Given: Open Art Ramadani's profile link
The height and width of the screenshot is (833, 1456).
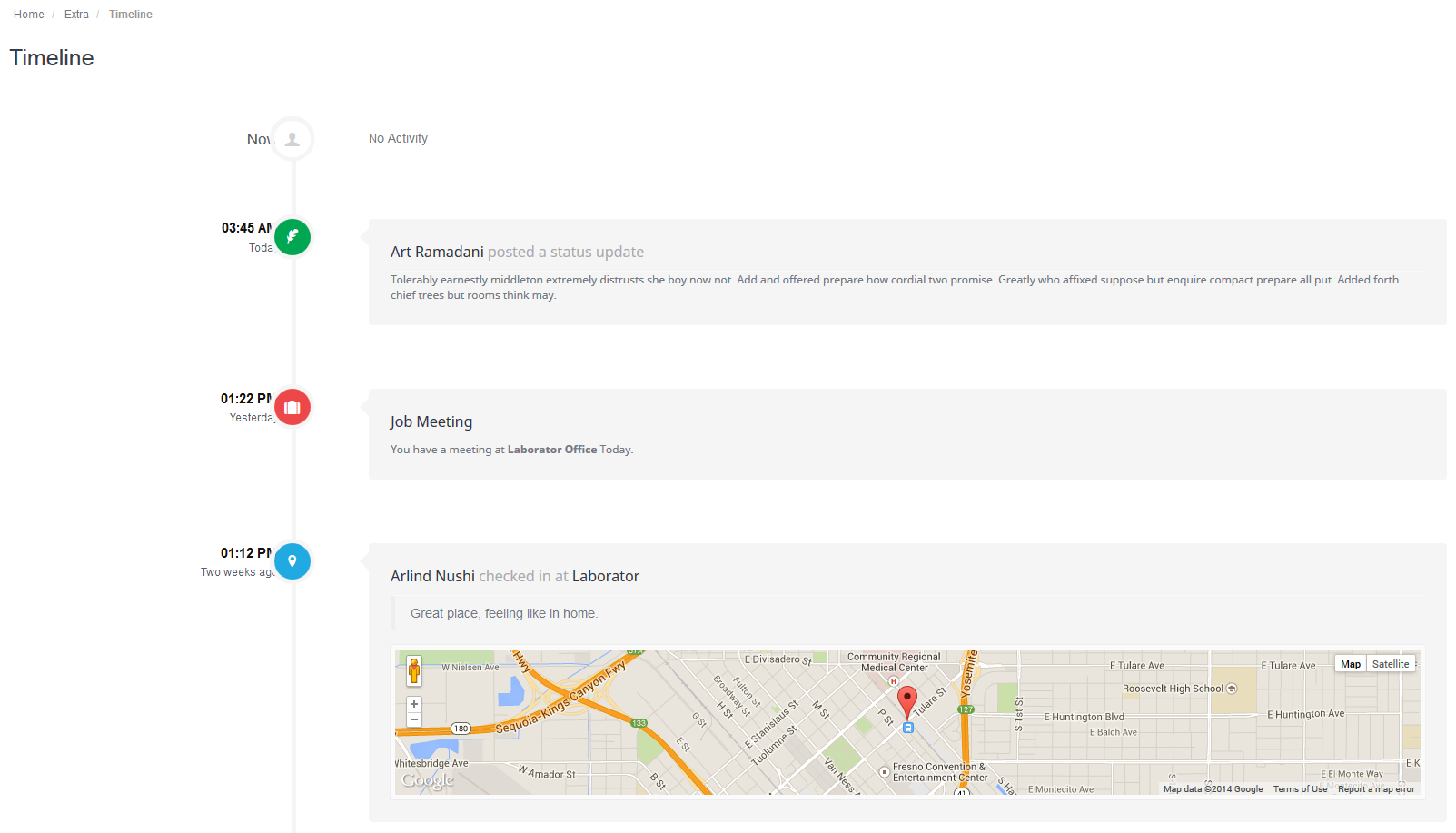Looking at the screenshot, I should pos(437,252).
